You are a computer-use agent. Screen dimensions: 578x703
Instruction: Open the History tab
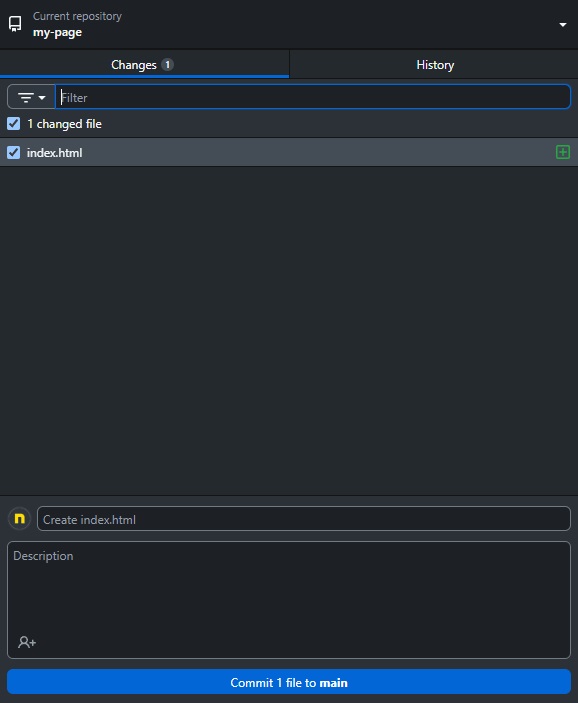434,65
